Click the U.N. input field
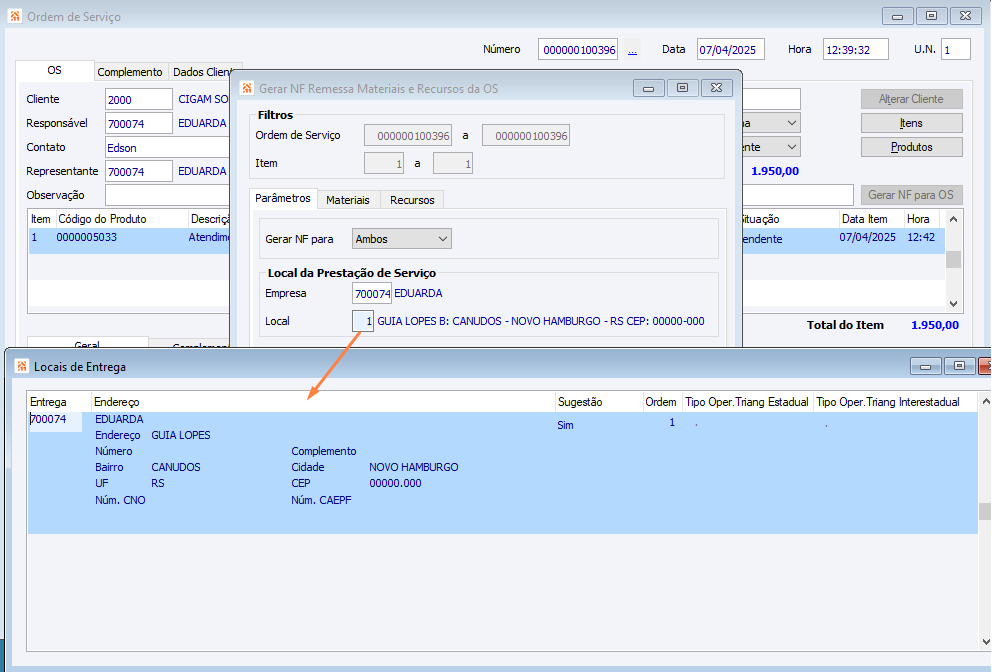This screenshot has width=992, height=672. coord(956,50)
